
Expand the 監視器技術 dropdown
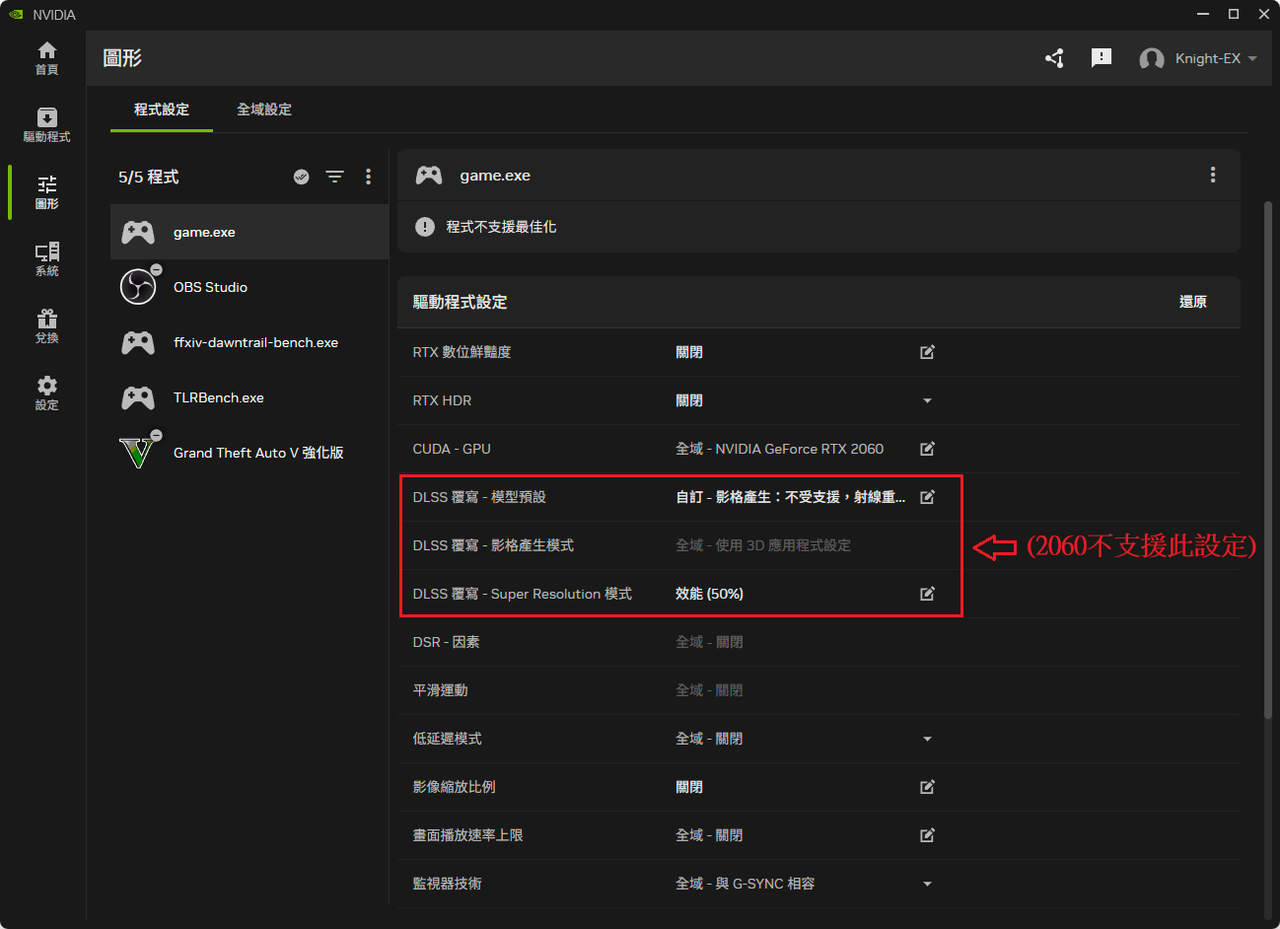click(927, 884)
